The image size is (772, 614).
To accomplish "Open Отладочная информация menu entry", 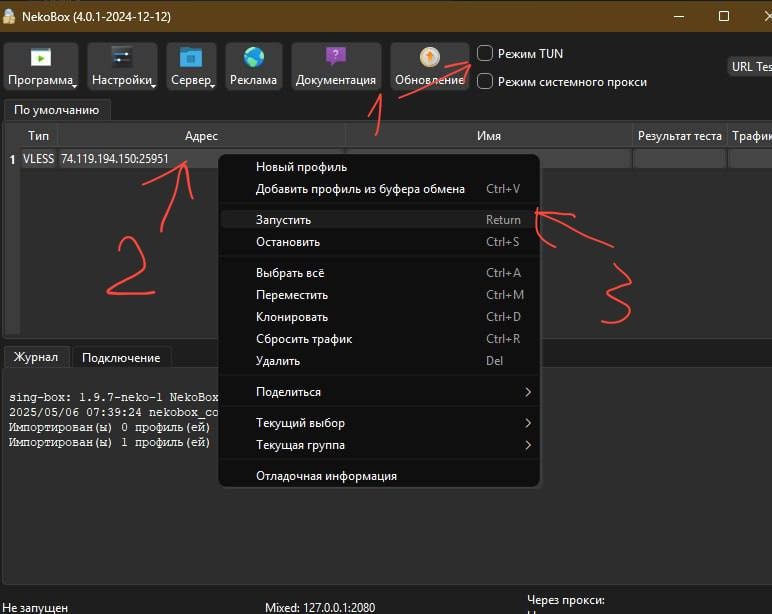I will (379, 476).
